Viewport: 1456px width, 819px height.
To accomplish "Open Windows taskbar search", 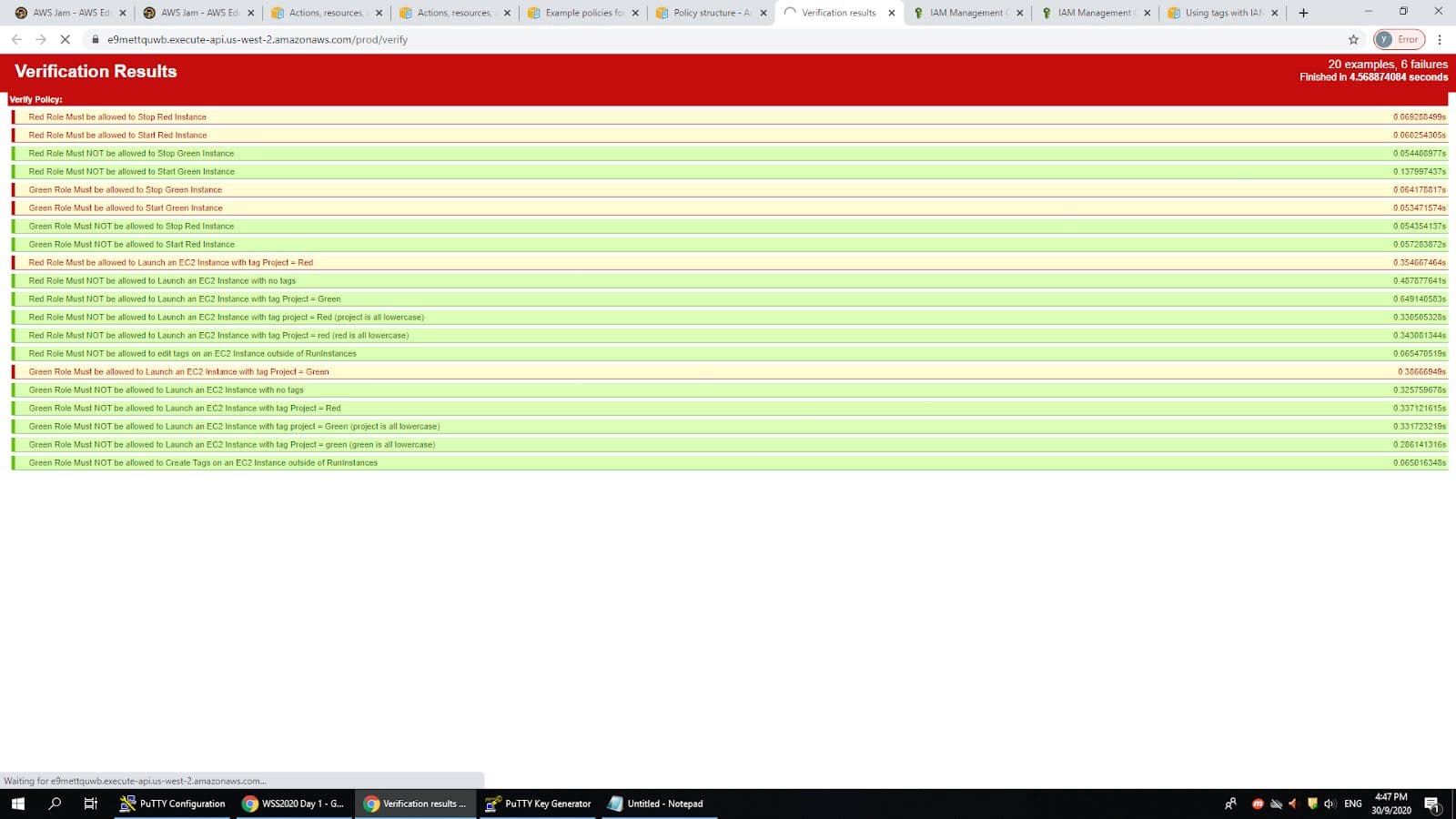I will point(55,804).
